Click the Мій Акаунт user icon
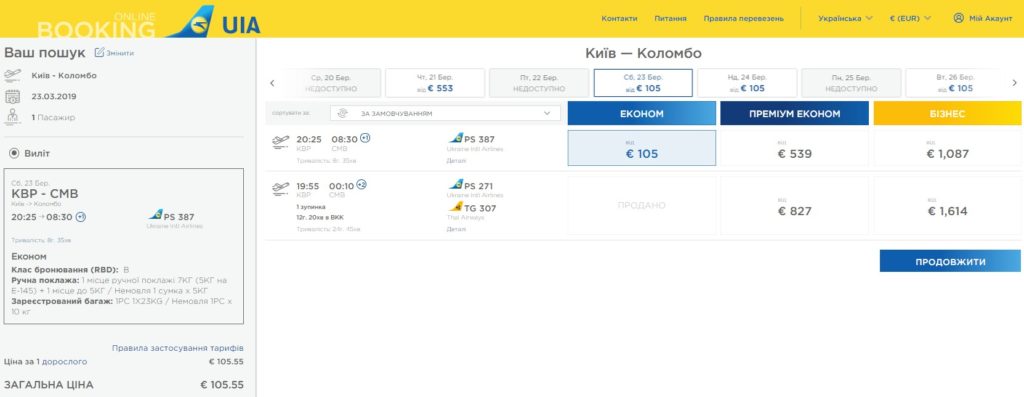 (958, 18)
